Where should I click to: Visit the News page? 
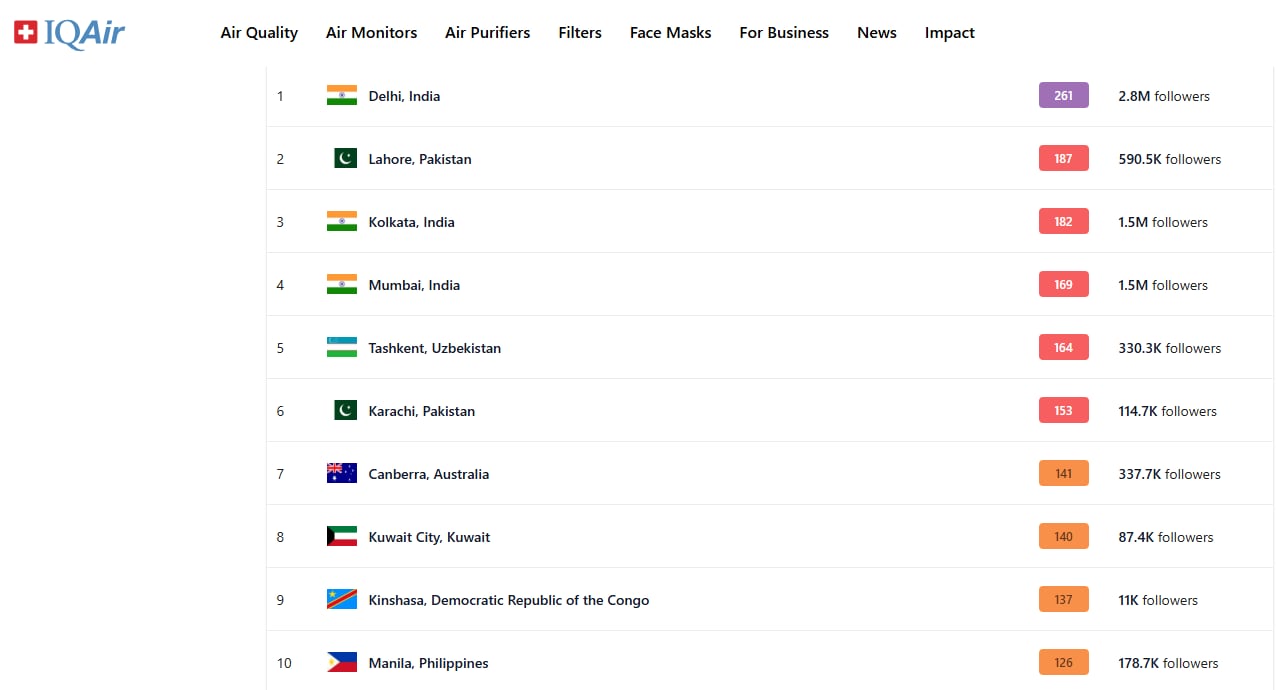tap(876, 33)
